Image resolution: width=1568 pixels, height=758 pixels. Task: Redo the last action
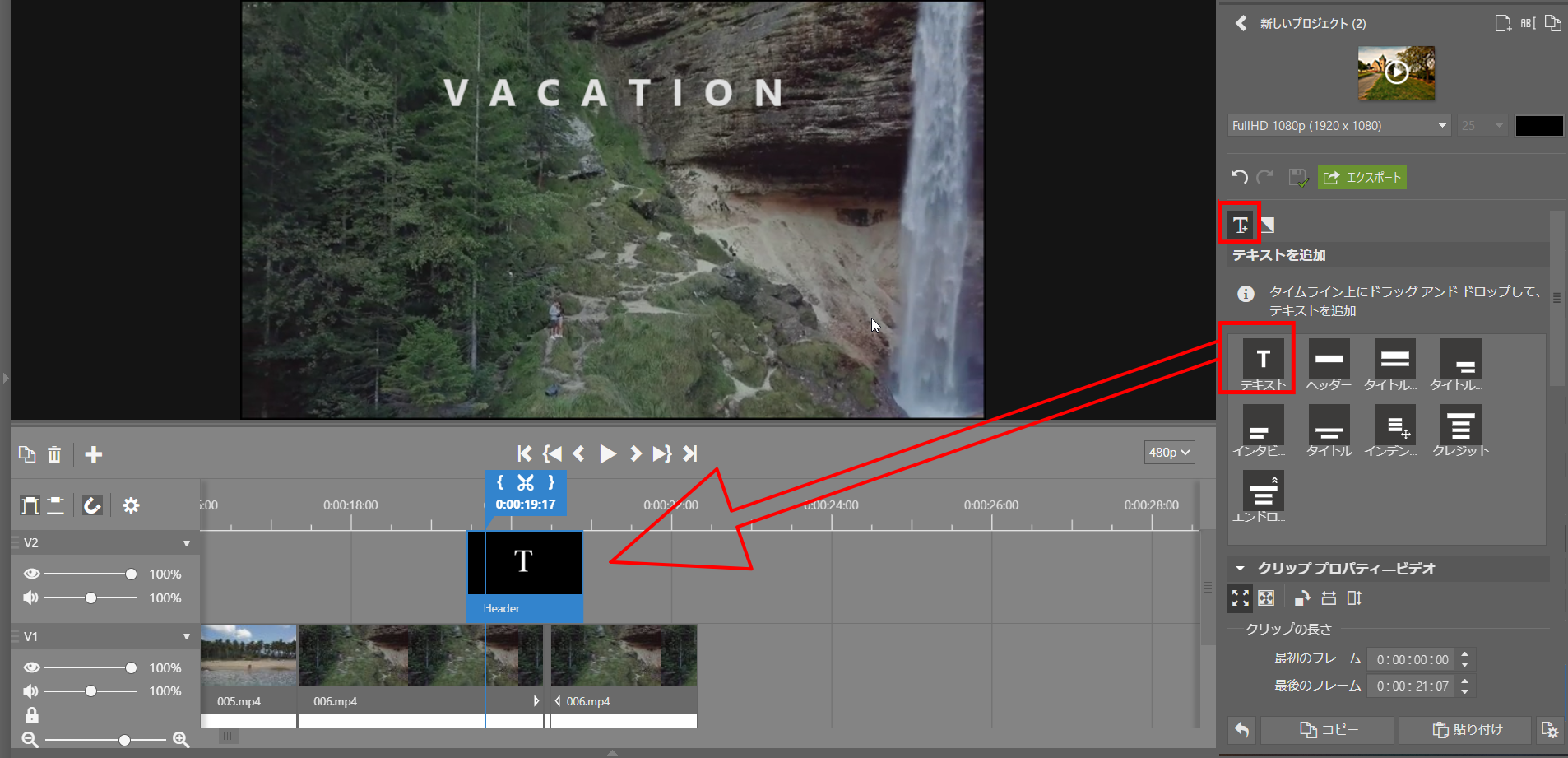pyautogui.click(x=1265, y=177)
